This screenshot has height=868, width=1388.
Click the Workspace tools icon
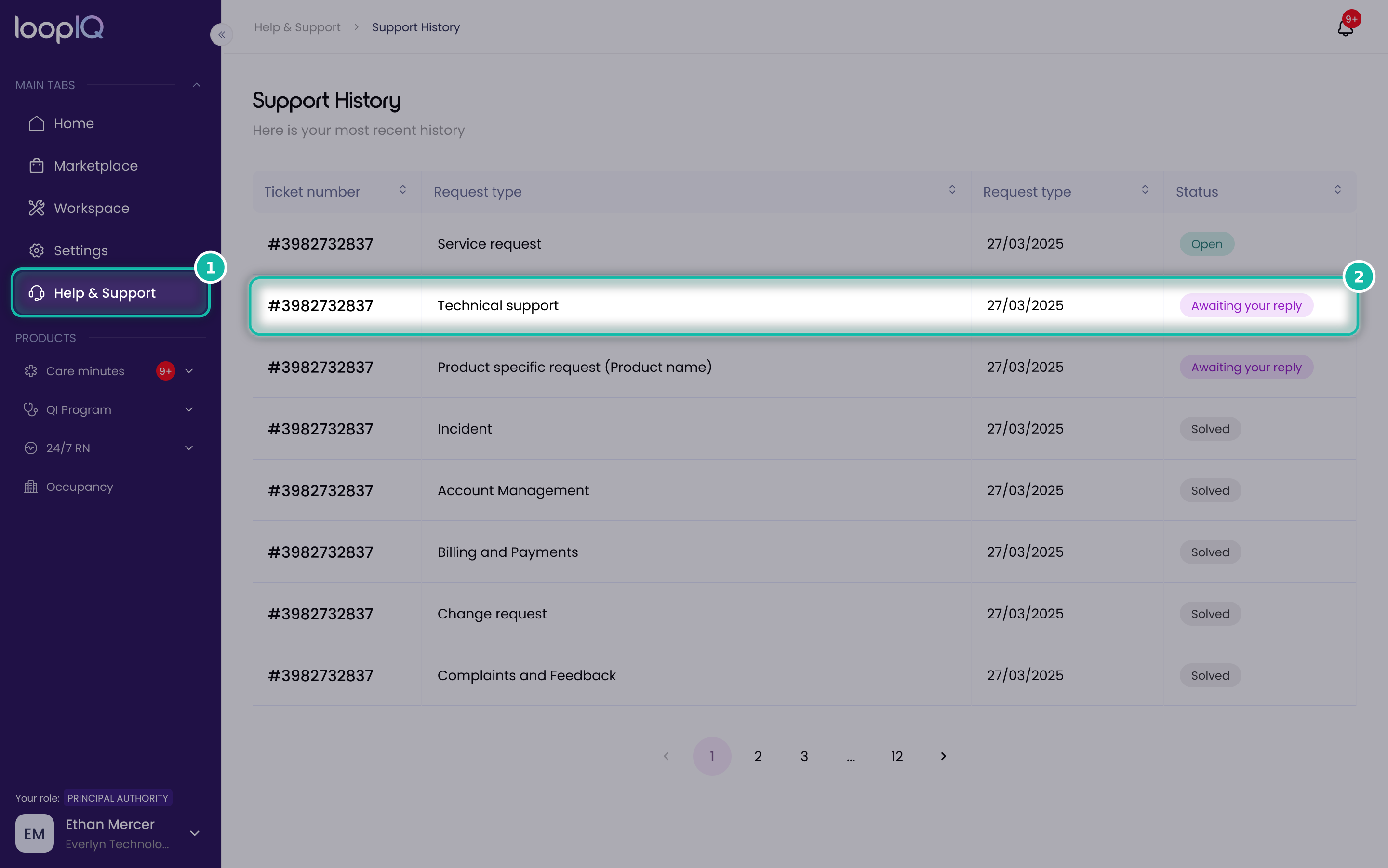[37, 209]
